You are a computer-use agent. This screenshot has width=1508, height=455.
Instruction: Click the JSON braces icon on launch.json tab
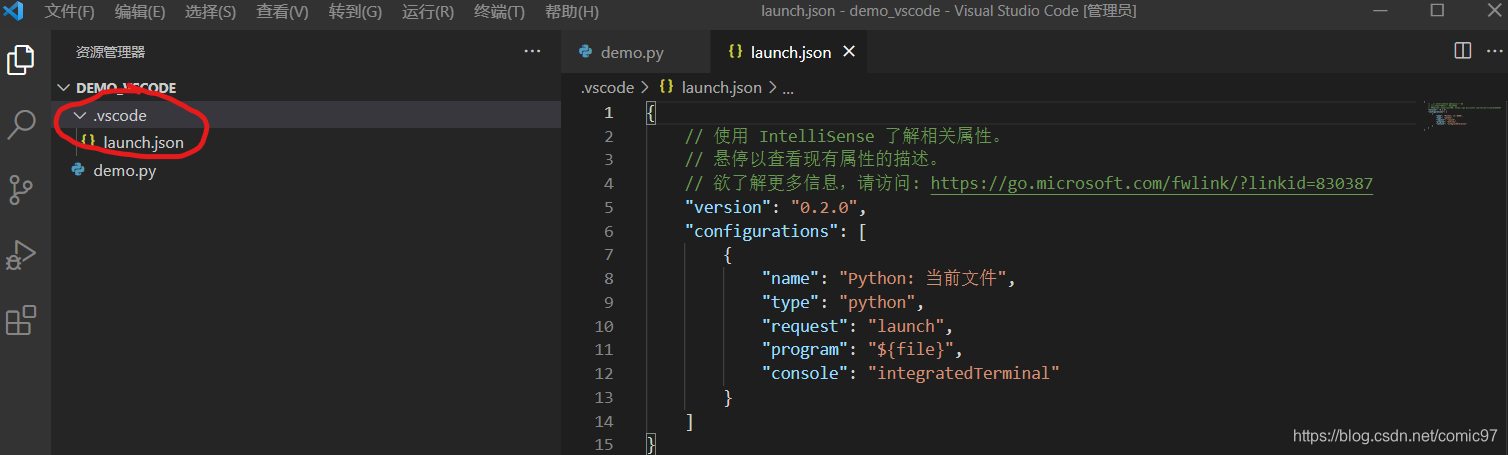tap(736, 52)
